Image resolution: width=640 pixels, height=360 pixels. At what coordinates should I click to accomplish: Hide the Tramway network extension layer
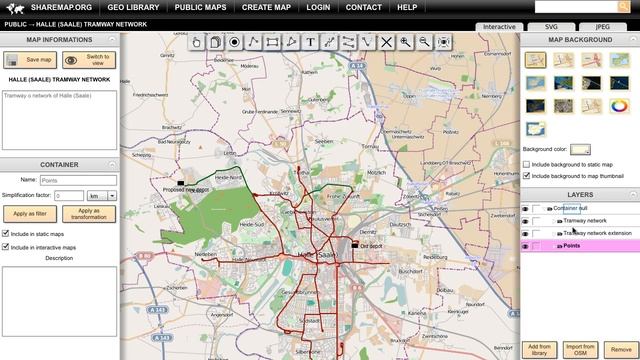tap(525, 233)
